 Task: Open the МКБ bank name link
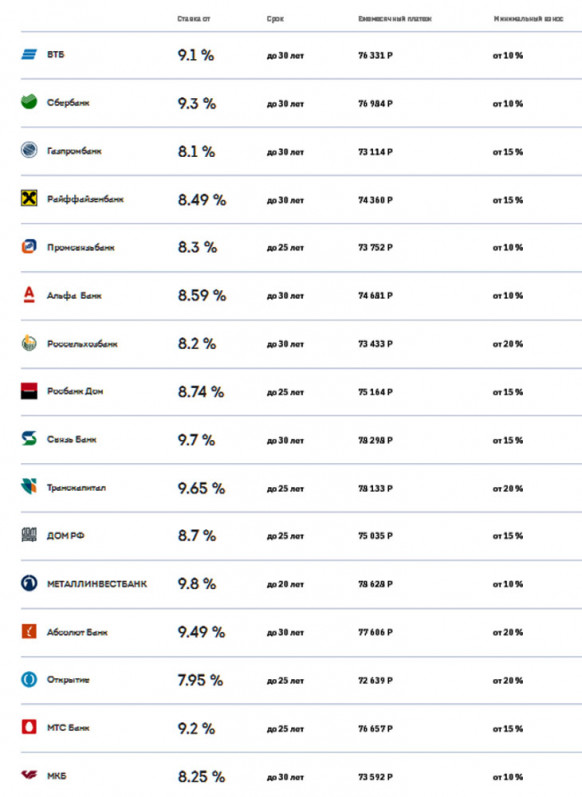pos(56,776)
